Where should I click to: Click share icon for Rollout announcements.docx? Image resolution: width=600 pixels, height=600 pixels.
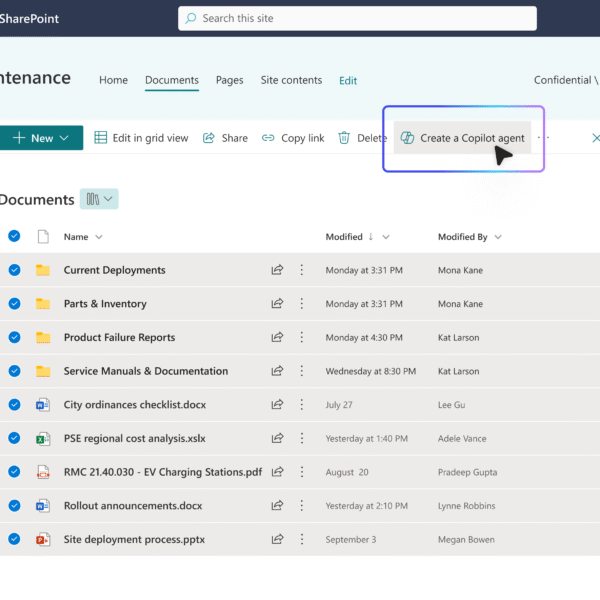click(277, 505)
